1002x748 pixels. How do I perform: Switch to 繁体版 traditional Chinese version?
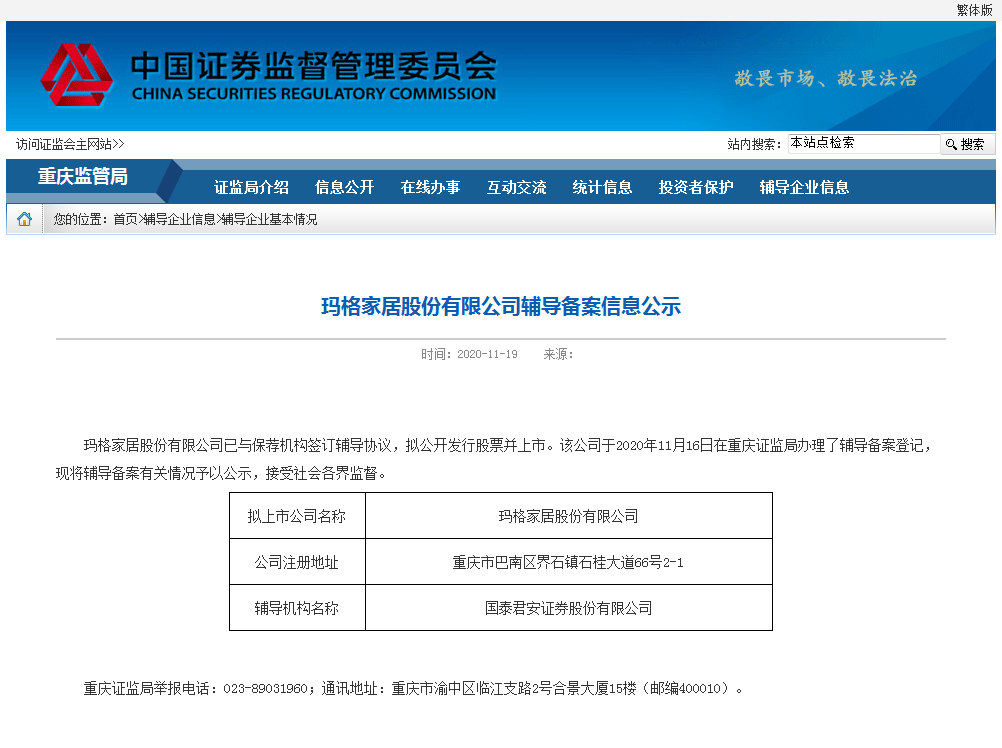pyautogui.click(x=975, y=10)
